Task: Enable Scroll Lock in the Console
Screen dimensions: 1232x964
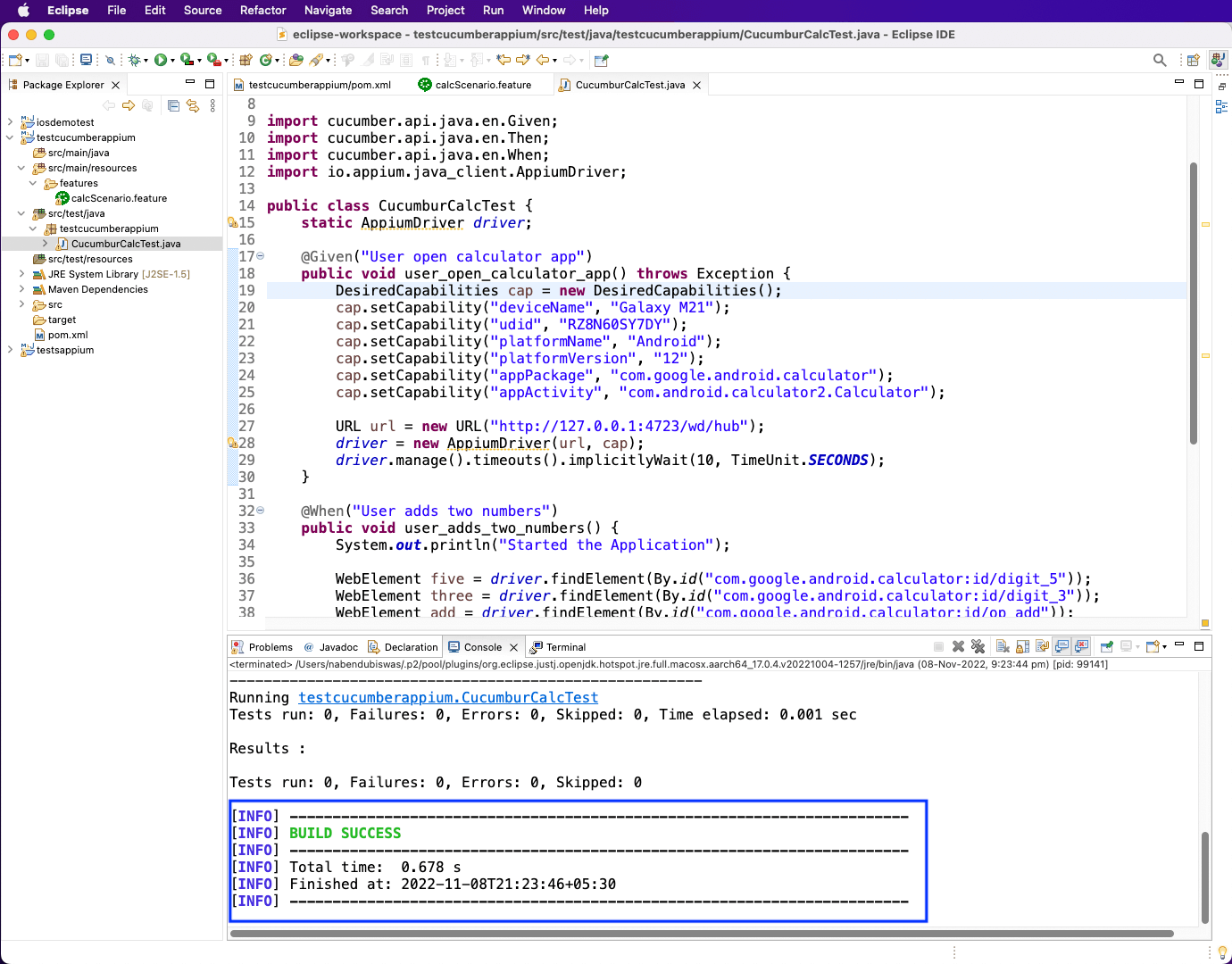Action: coord(1022,646)
